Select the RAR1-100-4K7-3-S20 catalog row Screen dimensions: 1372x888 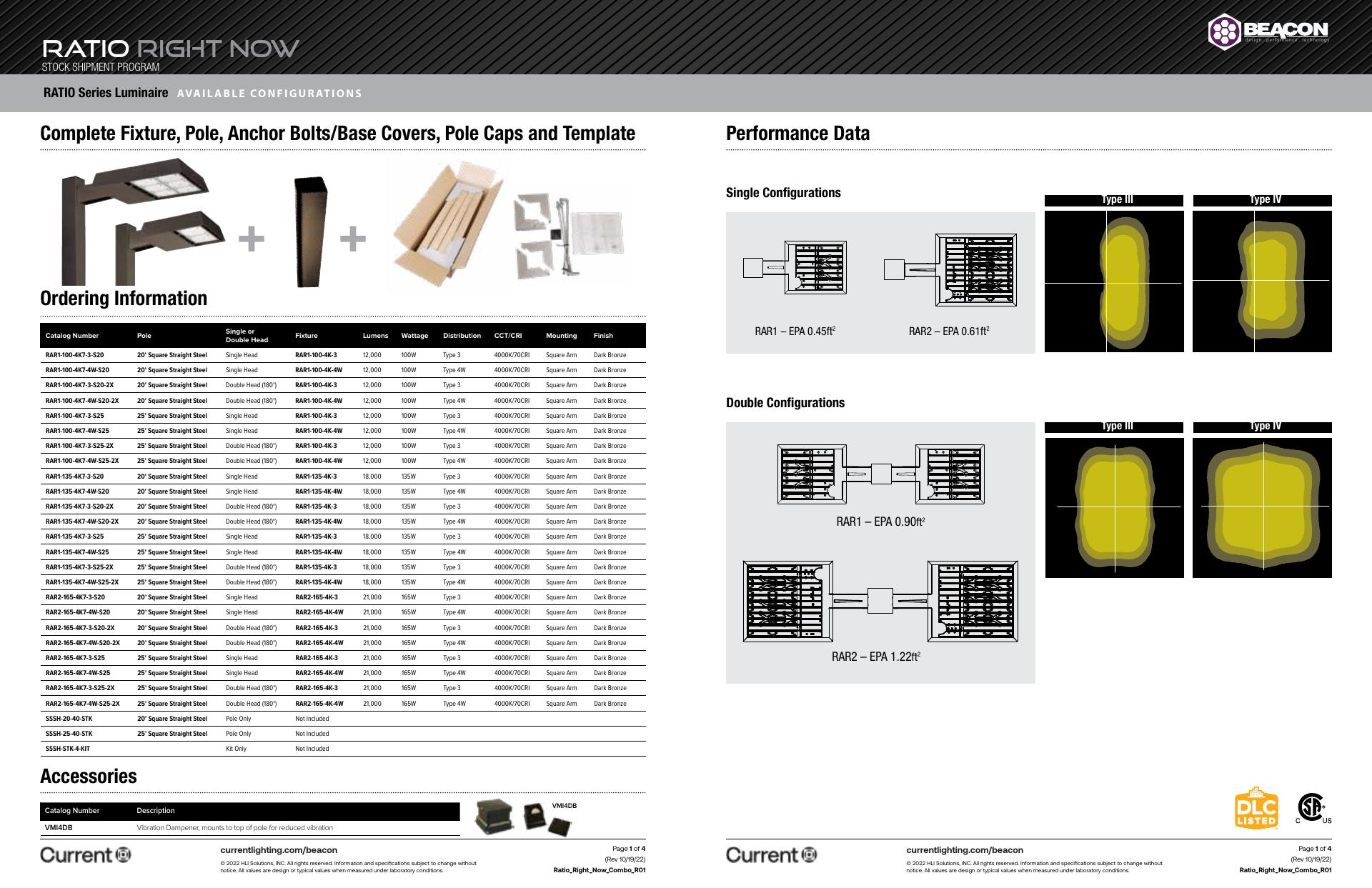74,355
